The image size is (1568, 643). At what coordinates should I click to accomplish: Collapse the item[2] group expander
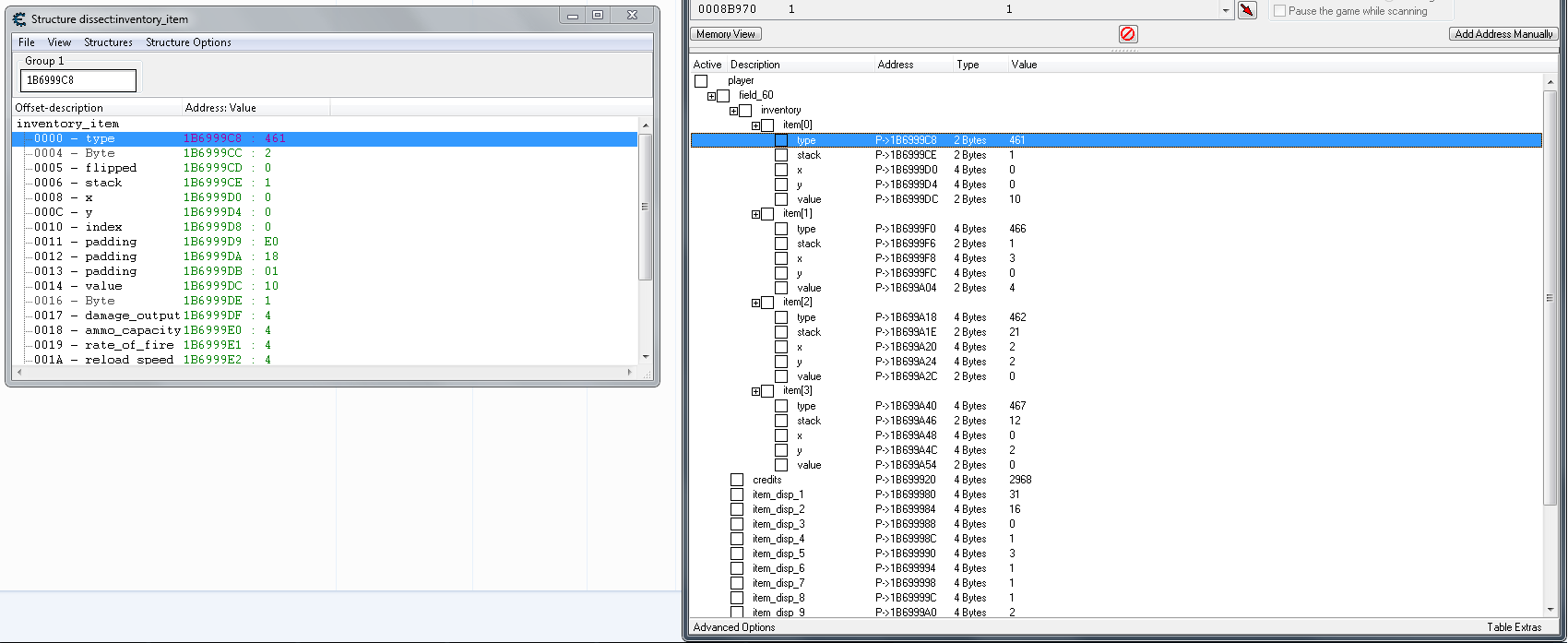point(755,303)
